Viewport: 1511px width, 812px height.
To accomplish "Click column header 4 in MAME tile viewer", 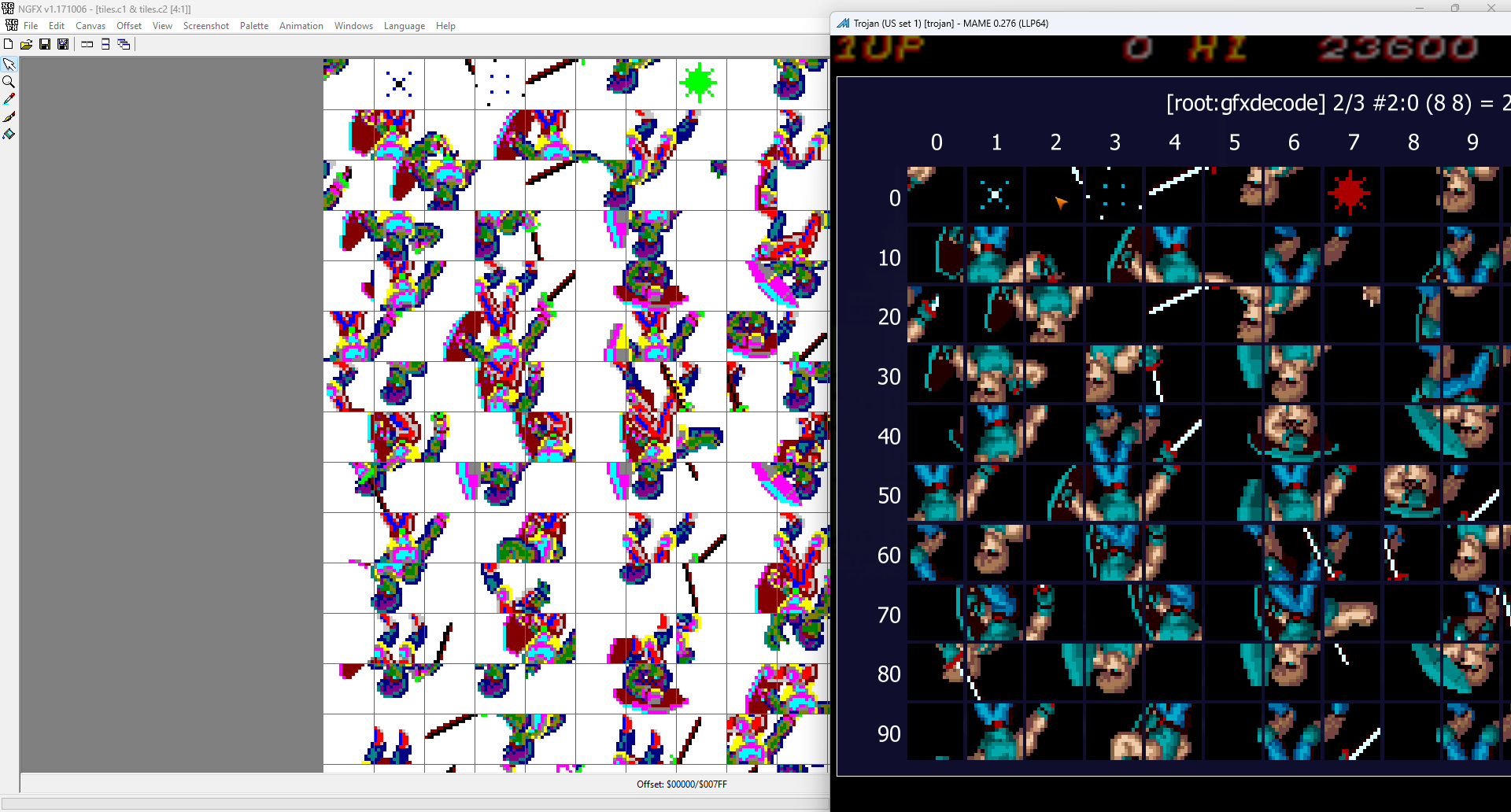I will click(x=1175, y=142).
